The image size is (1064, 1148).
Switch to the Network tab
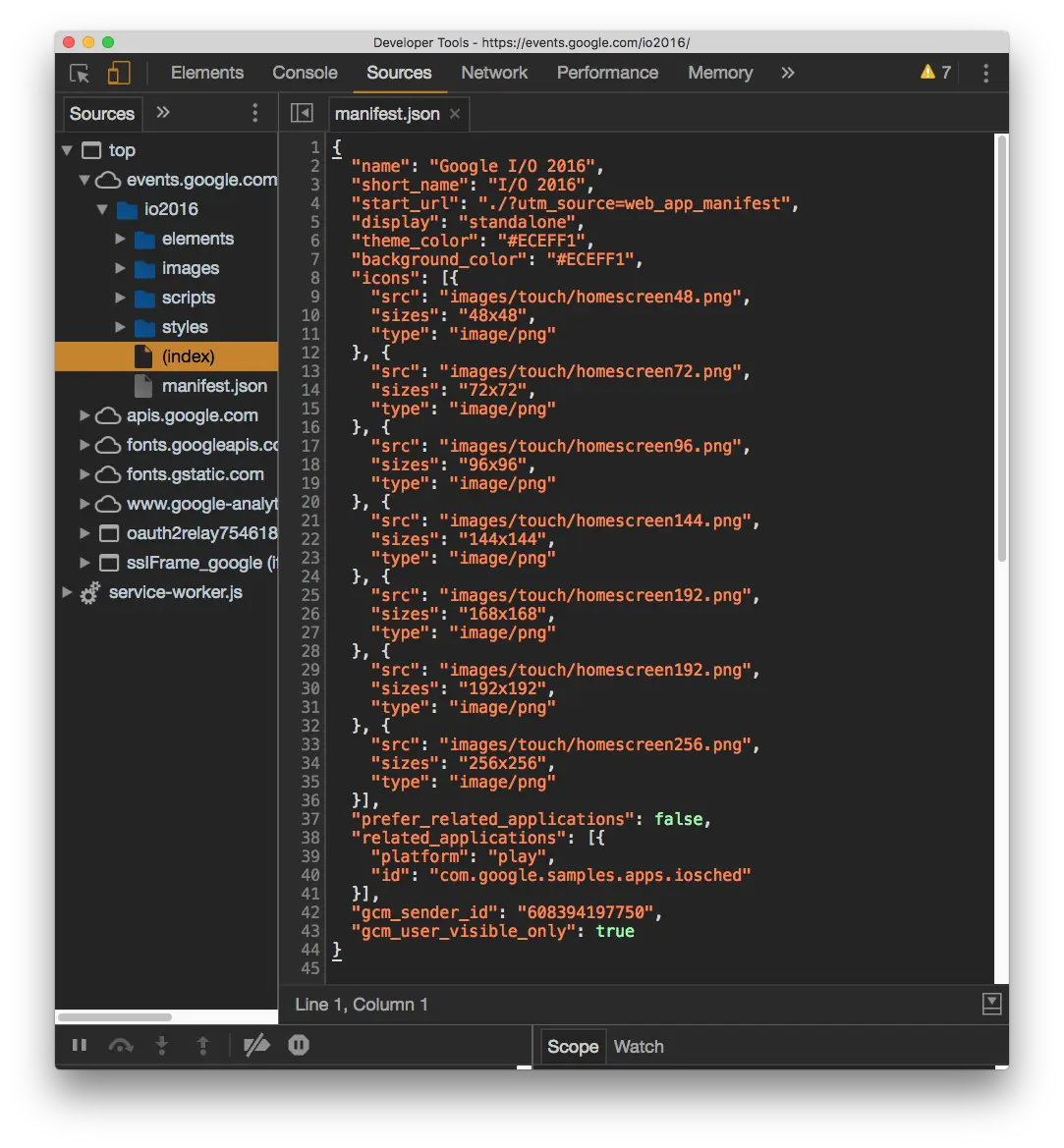(x=494, y=73)
